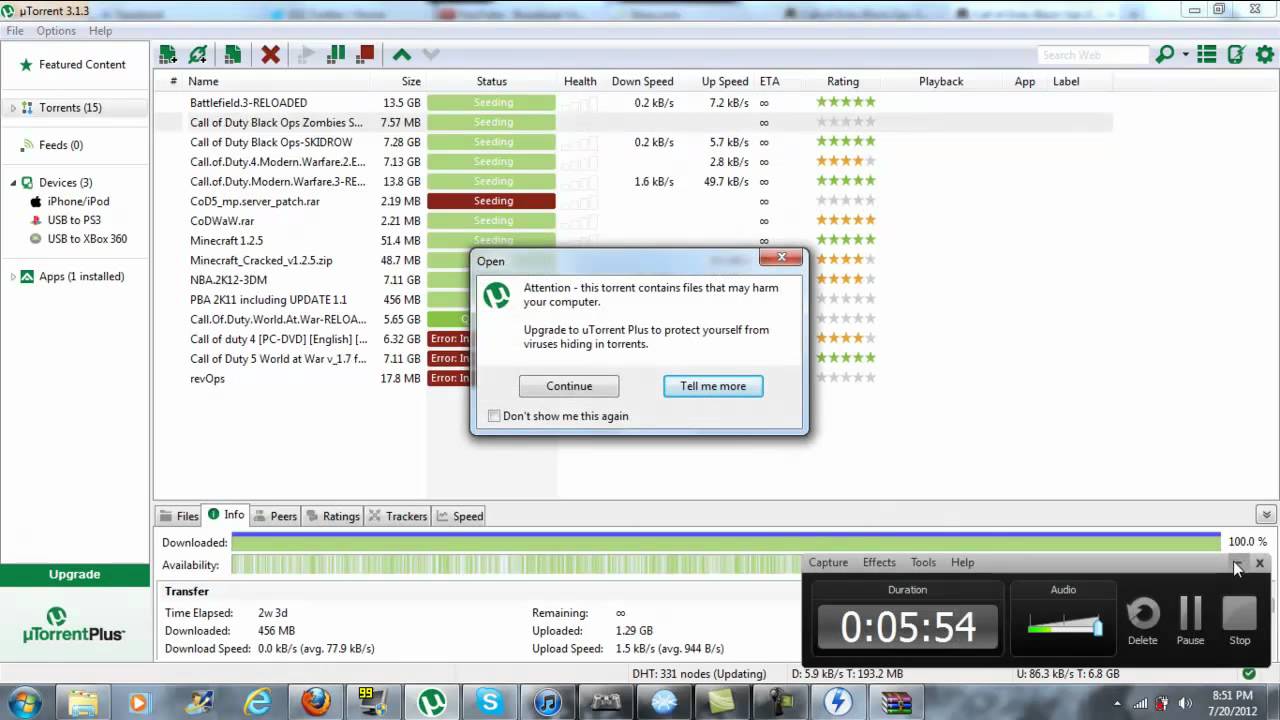Click Tell me more button
Viewport: 1280px width, 720px height.
pyautogui.click(x=713, y=386)
